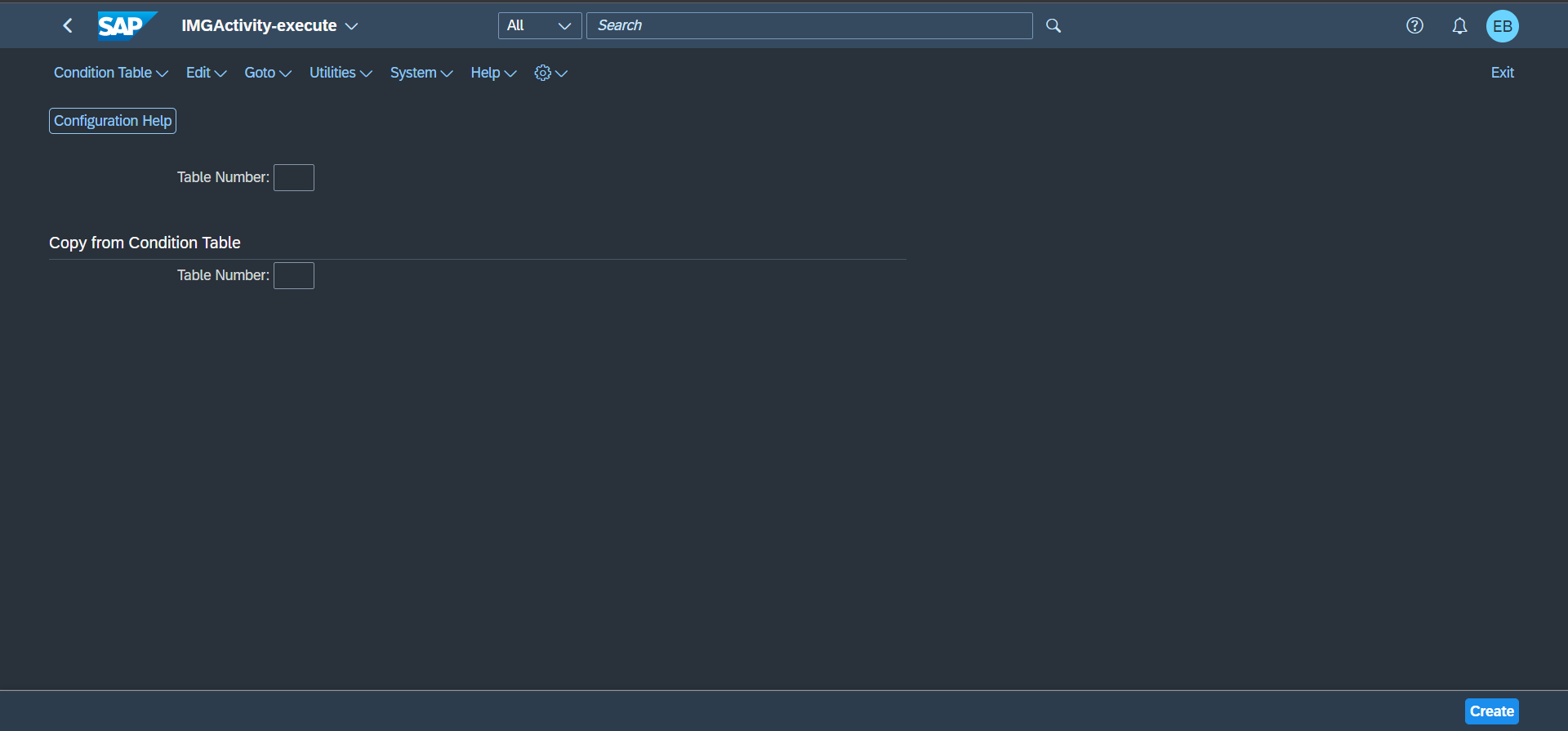Click the Create button

[x=1491, y=711]
